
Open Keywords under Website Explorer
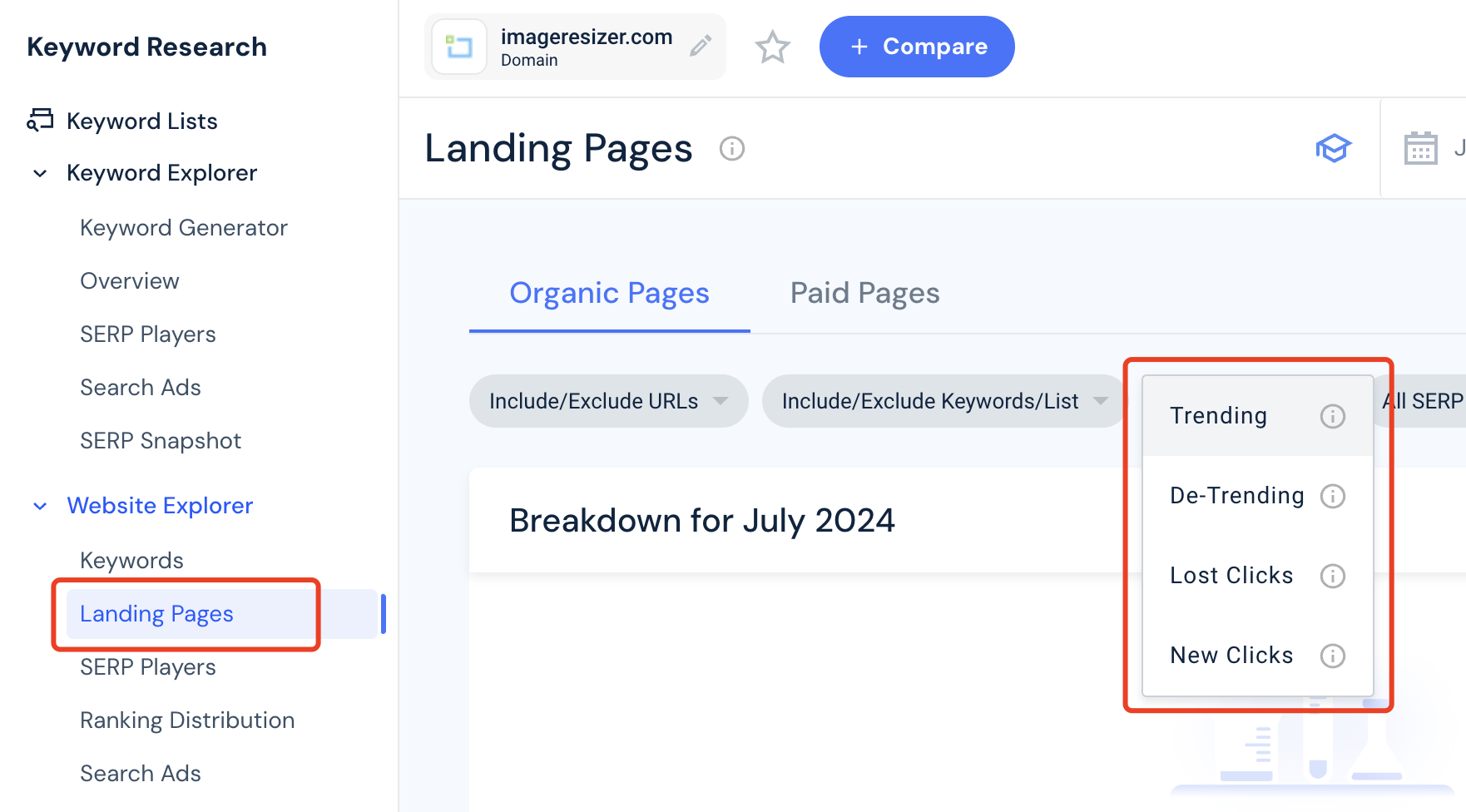coord(131,561)
